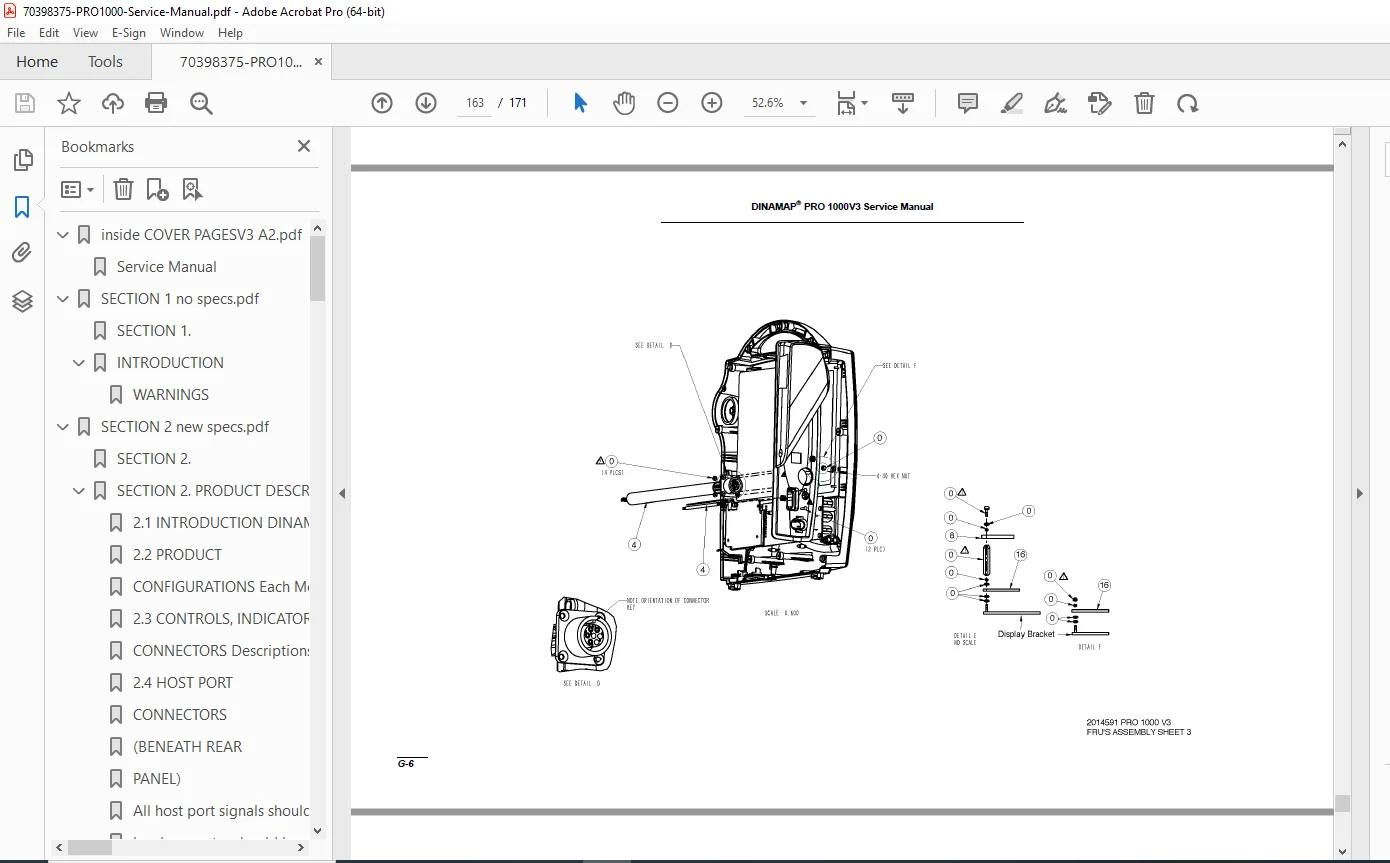
Task: Expand right tools pane arrow
Action: coord(1360,493)
